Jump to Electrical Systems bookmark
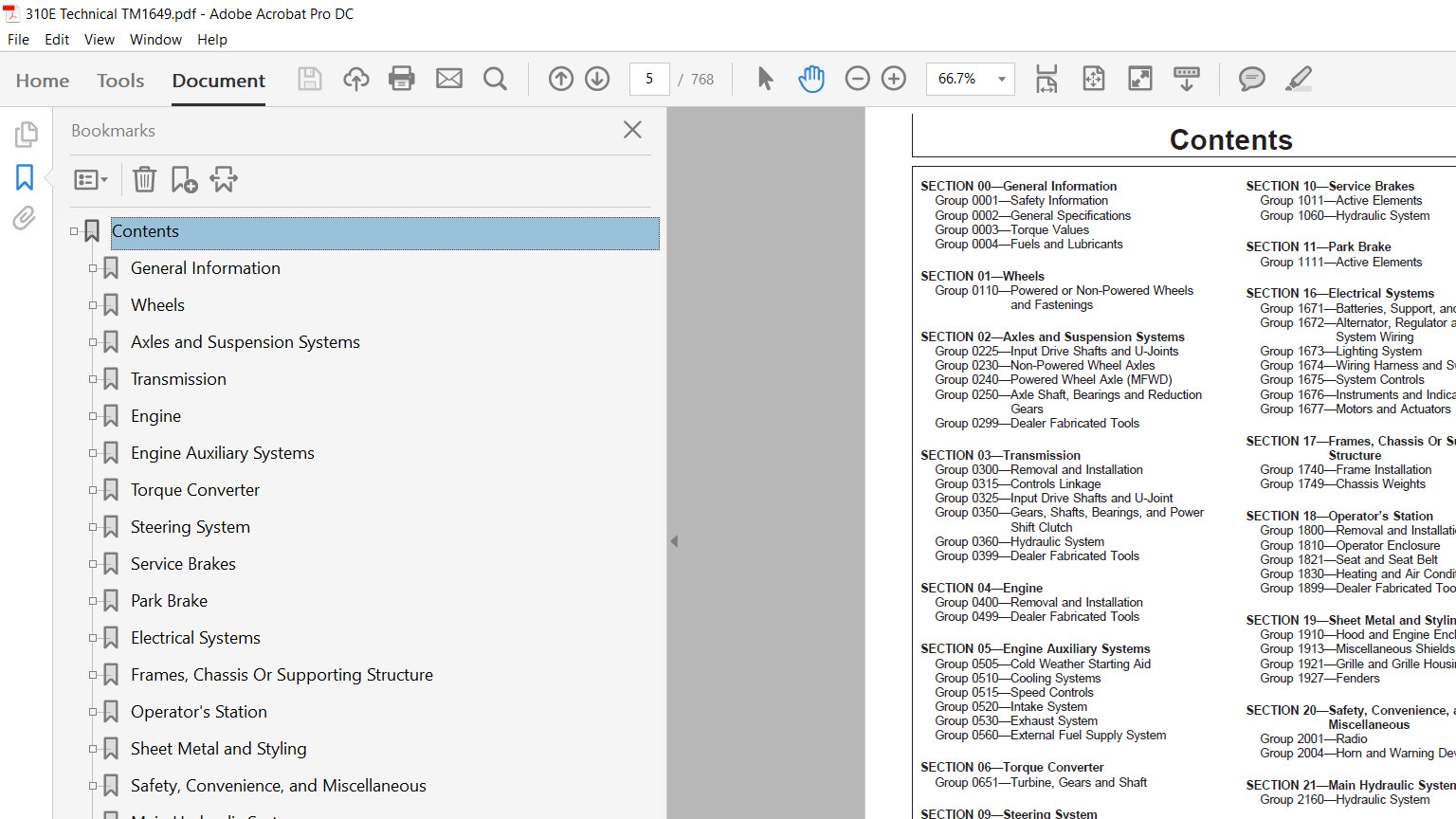Viewport: 1456px width, 819px height. pyautogui.click(x=195, y=638)
